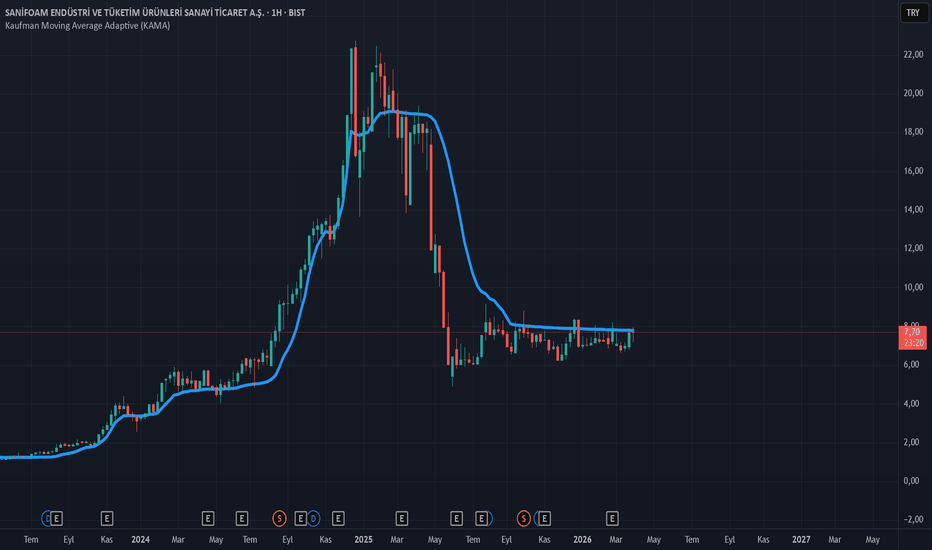The image size is (932, 550).
Task: Click the 4,00 price axis label
Action: click(913, 403)
